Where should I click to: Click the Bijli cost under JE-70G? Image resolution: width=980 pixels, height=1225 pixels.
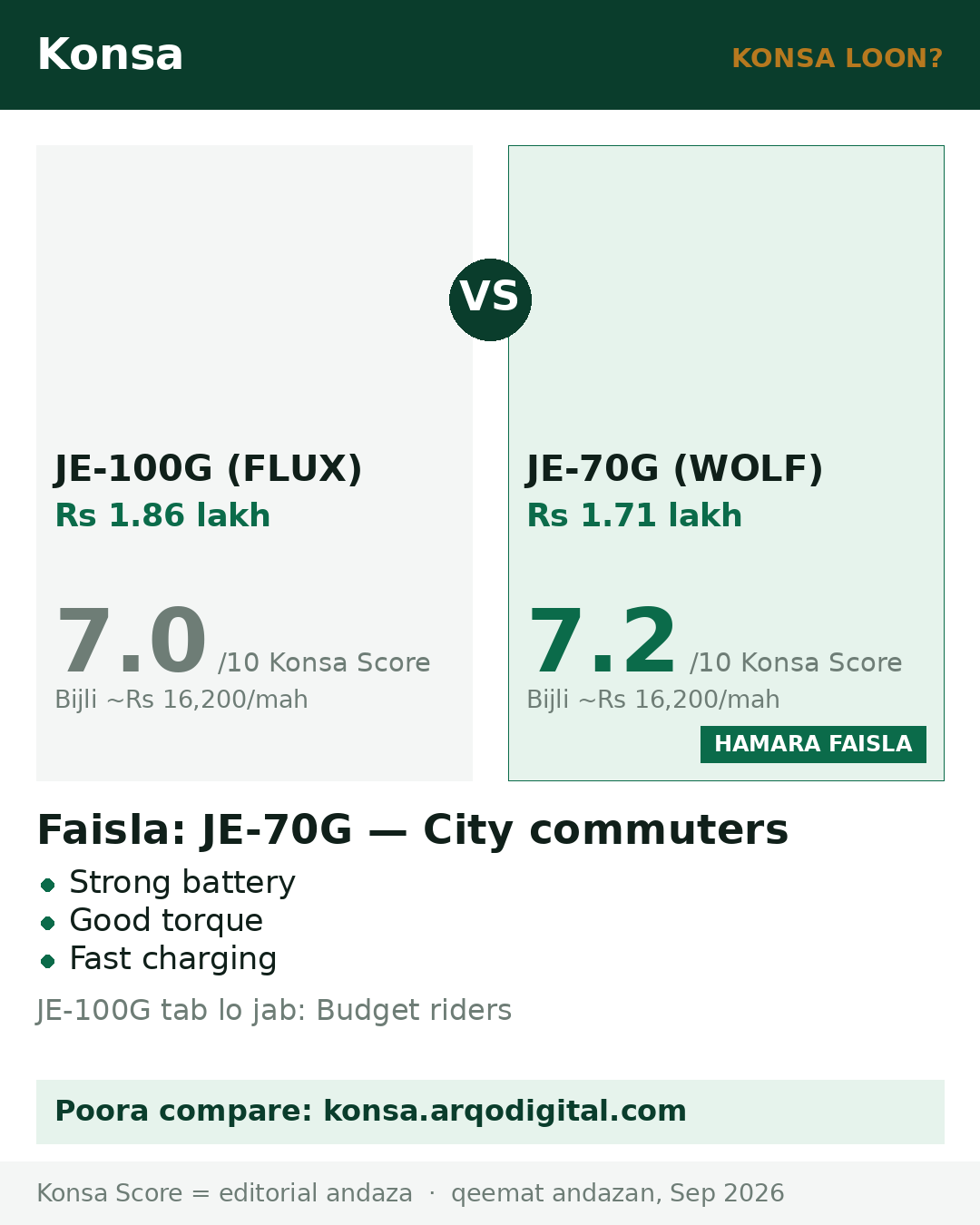(x=653, y=700)
